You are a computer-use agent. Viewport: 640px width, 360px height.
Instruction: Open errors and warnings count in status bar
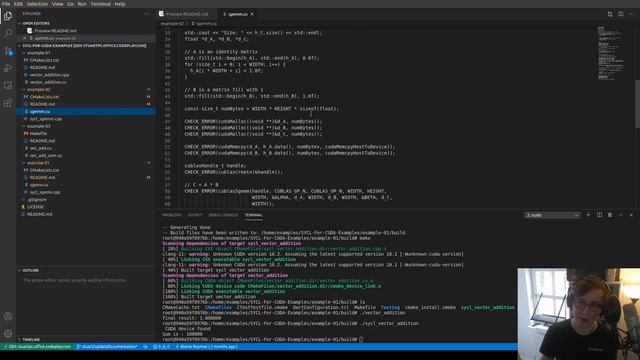coord(161,347)
